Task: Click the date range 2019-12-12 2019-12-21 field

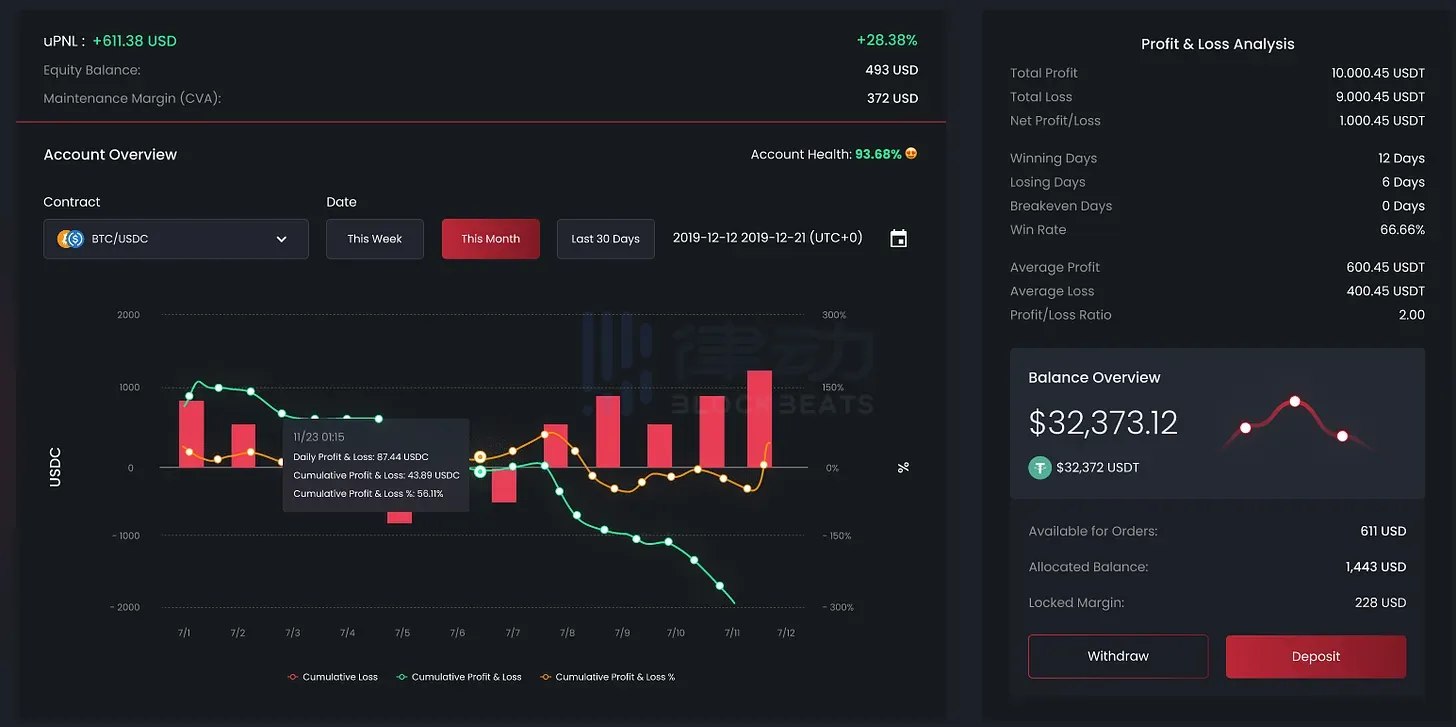Action: click(x=767, y=238)
